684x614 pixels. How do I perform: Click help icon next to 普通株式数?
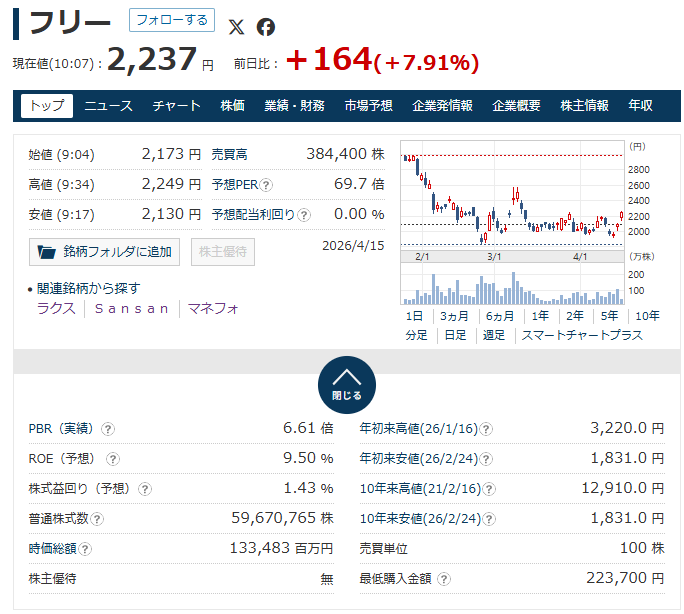click(97, 519)
